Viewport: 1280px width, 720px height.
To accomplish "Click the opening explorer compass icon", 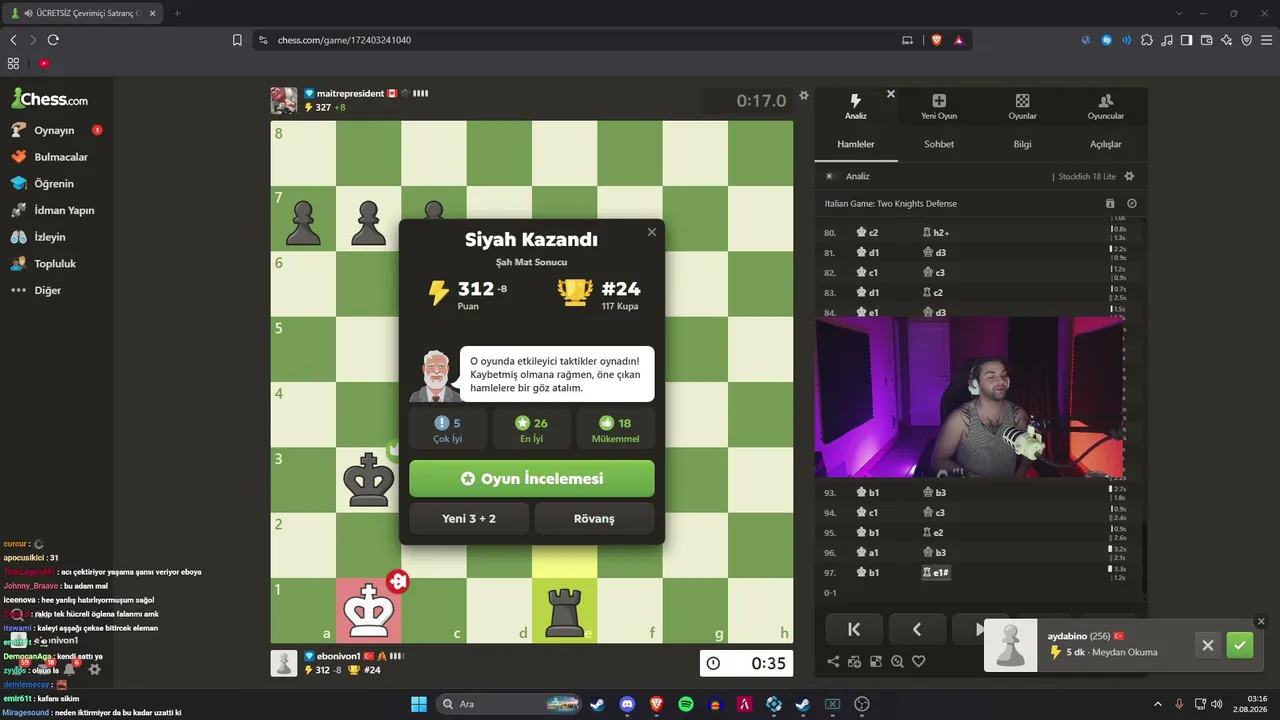I will click(1132, 203).
